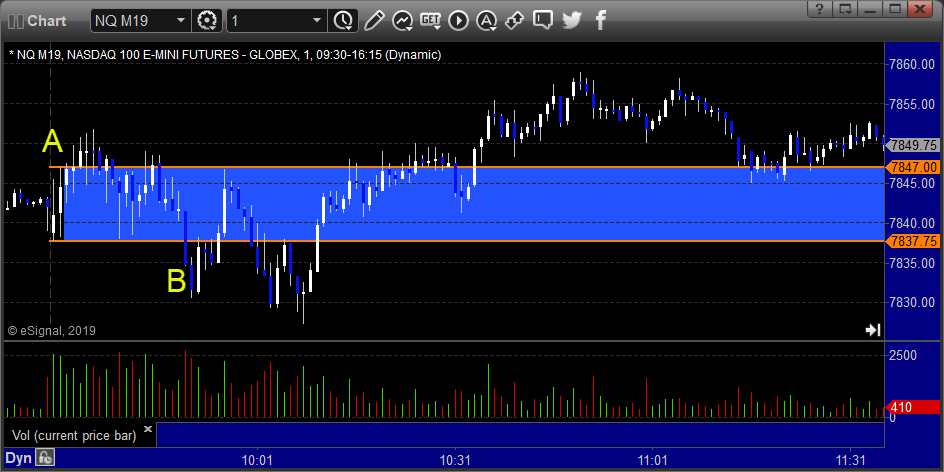The height and width of the screenshot is (472, 944).
Task: Click the 7840.00 price axis label
Action: [x=913, y=223]
